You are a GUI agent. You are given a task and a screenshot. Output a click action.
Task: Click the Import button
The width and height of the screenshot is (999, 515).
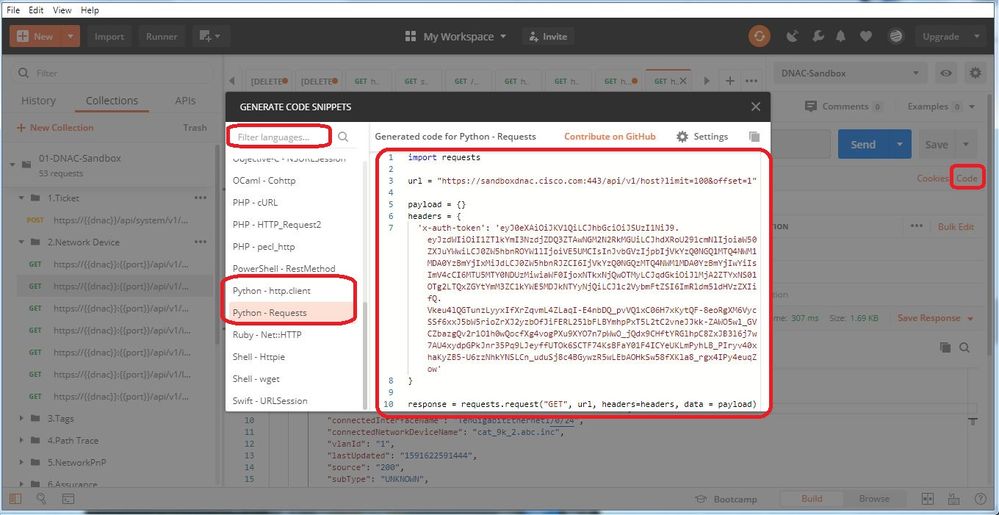pos(109,36)
